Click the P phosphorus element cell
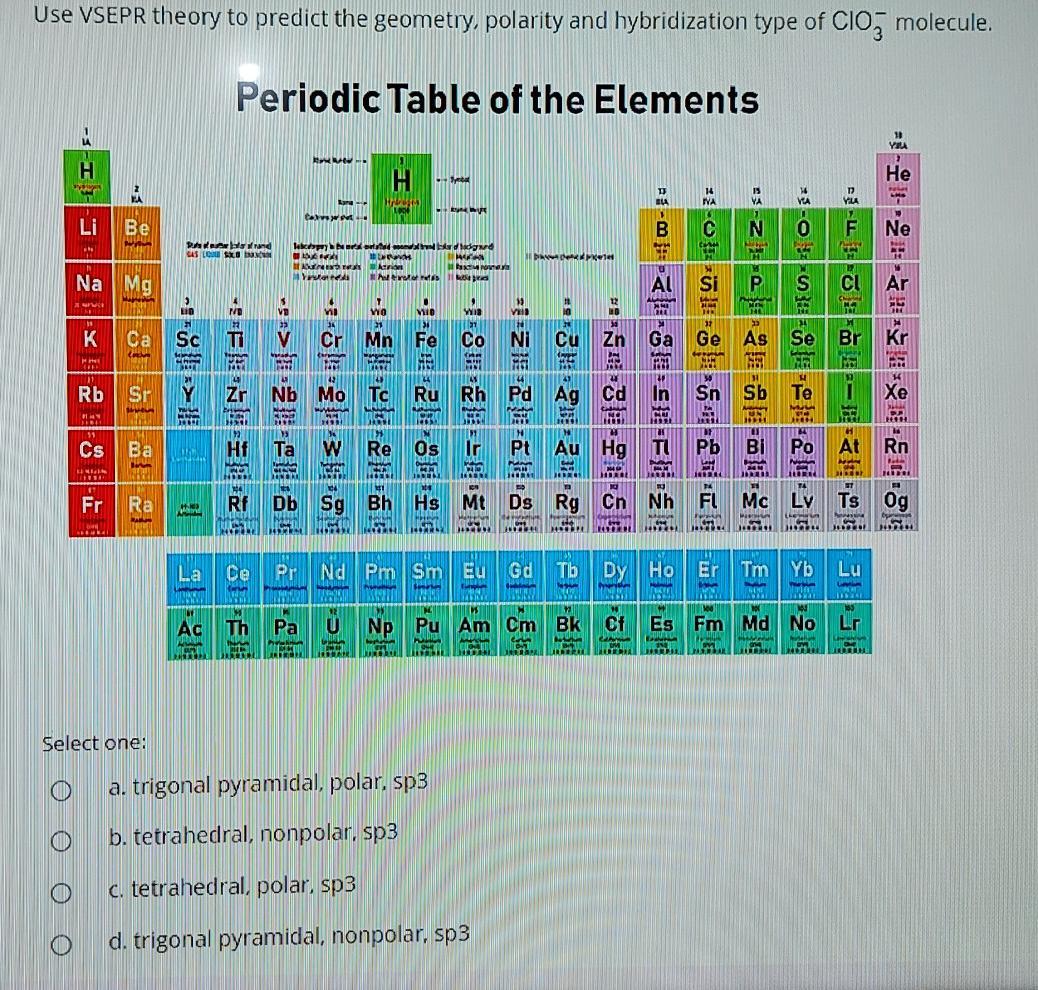 click(x=755, y=290)
